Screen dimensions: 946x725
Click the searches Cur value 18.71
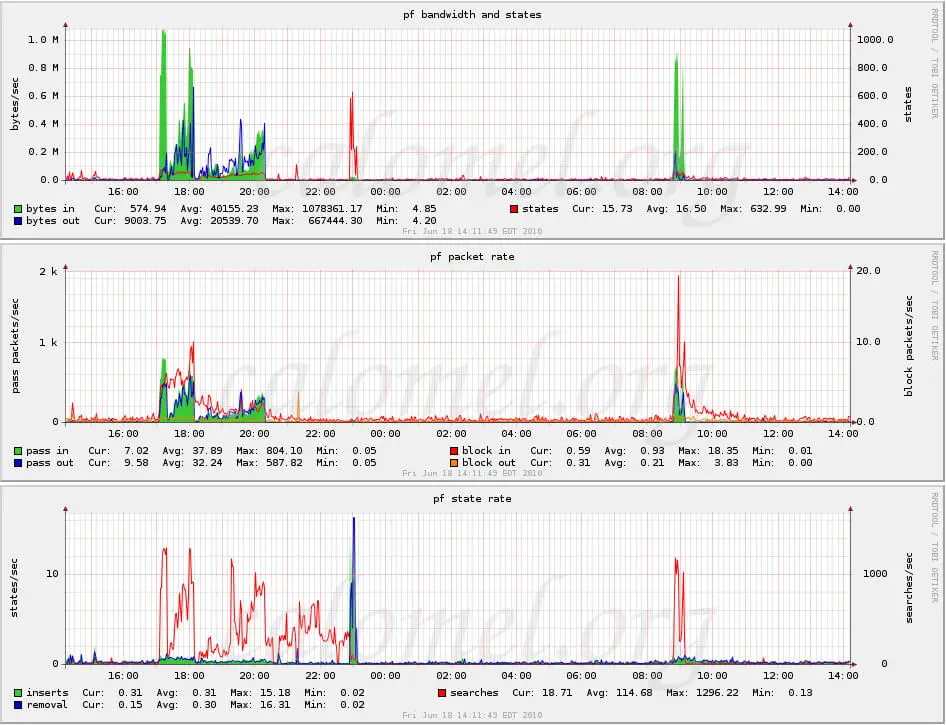click(557, 692)
